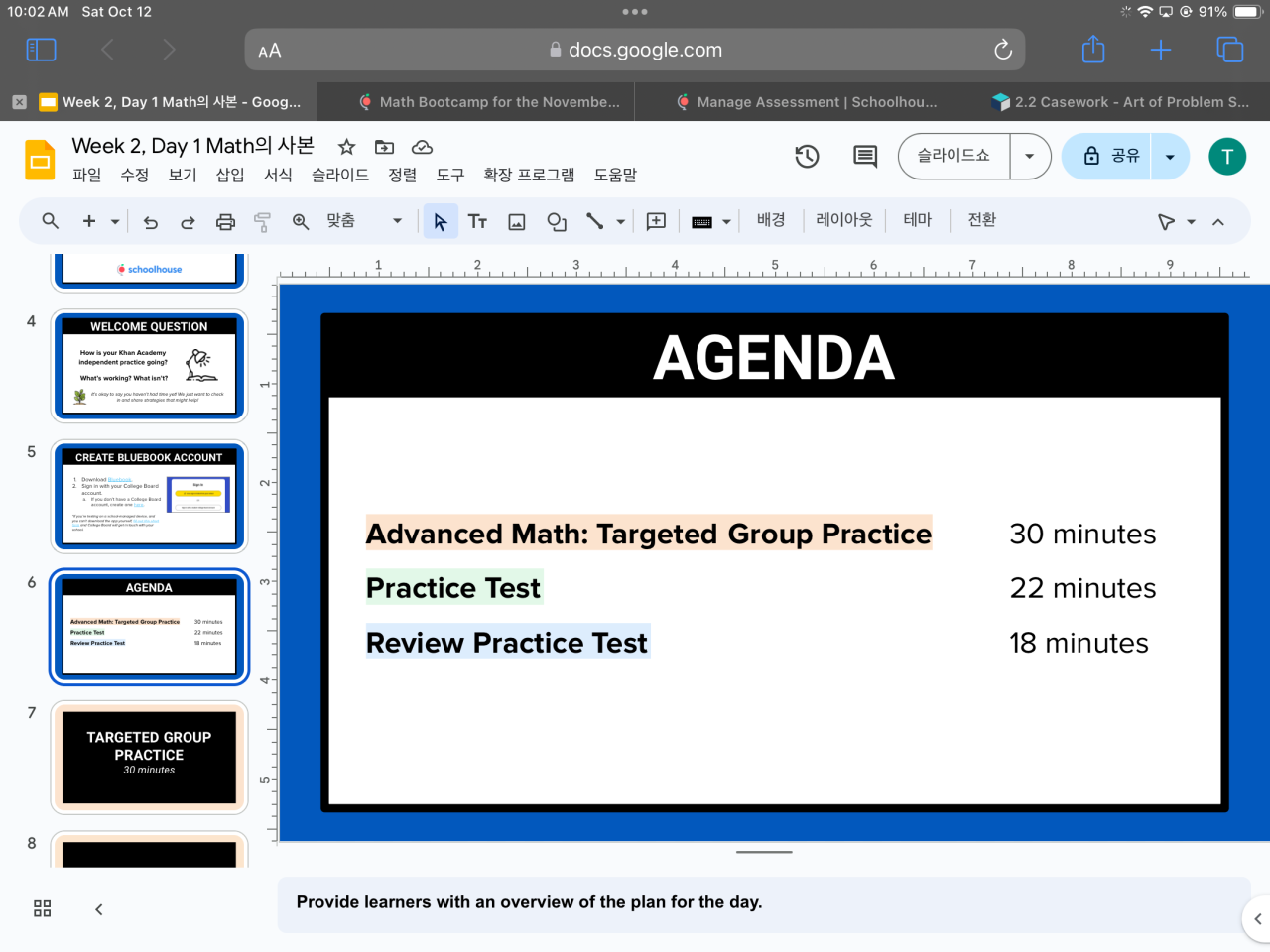The image size is (1270, 952).
Task: Open the Safari share sheet
Action: click(x=1093, y=49)
